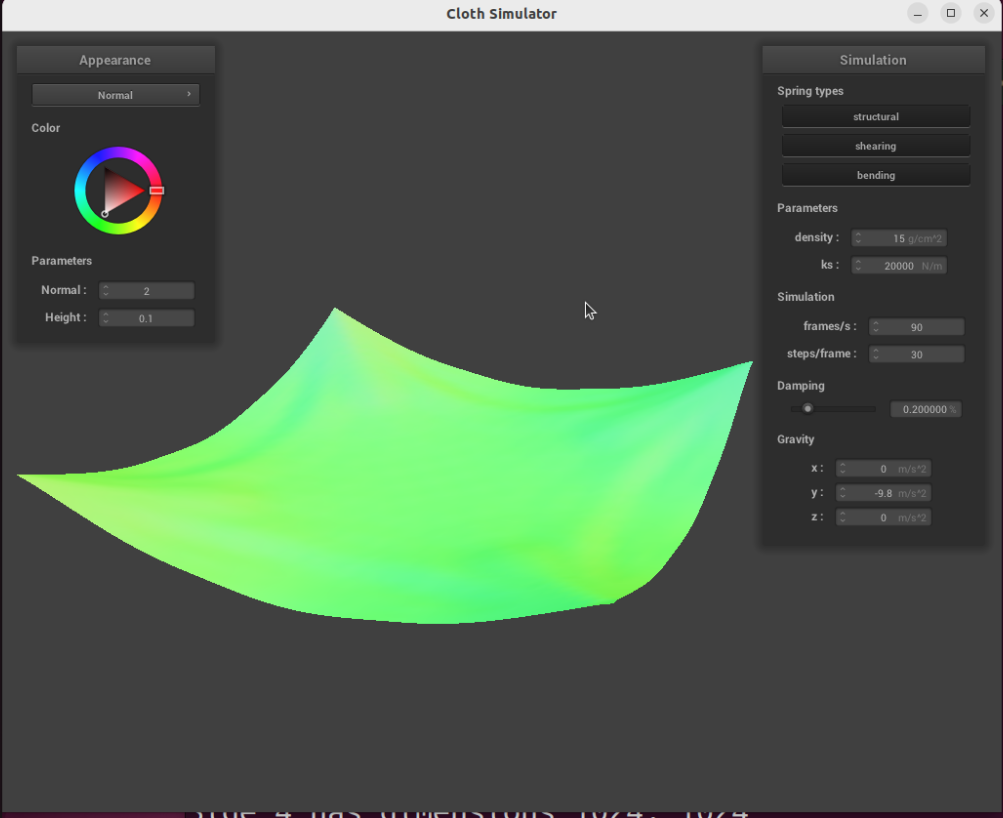Minimize the Cloth Simulator window
This screenshot has width=1003, height=818.
tap(918, 13)
